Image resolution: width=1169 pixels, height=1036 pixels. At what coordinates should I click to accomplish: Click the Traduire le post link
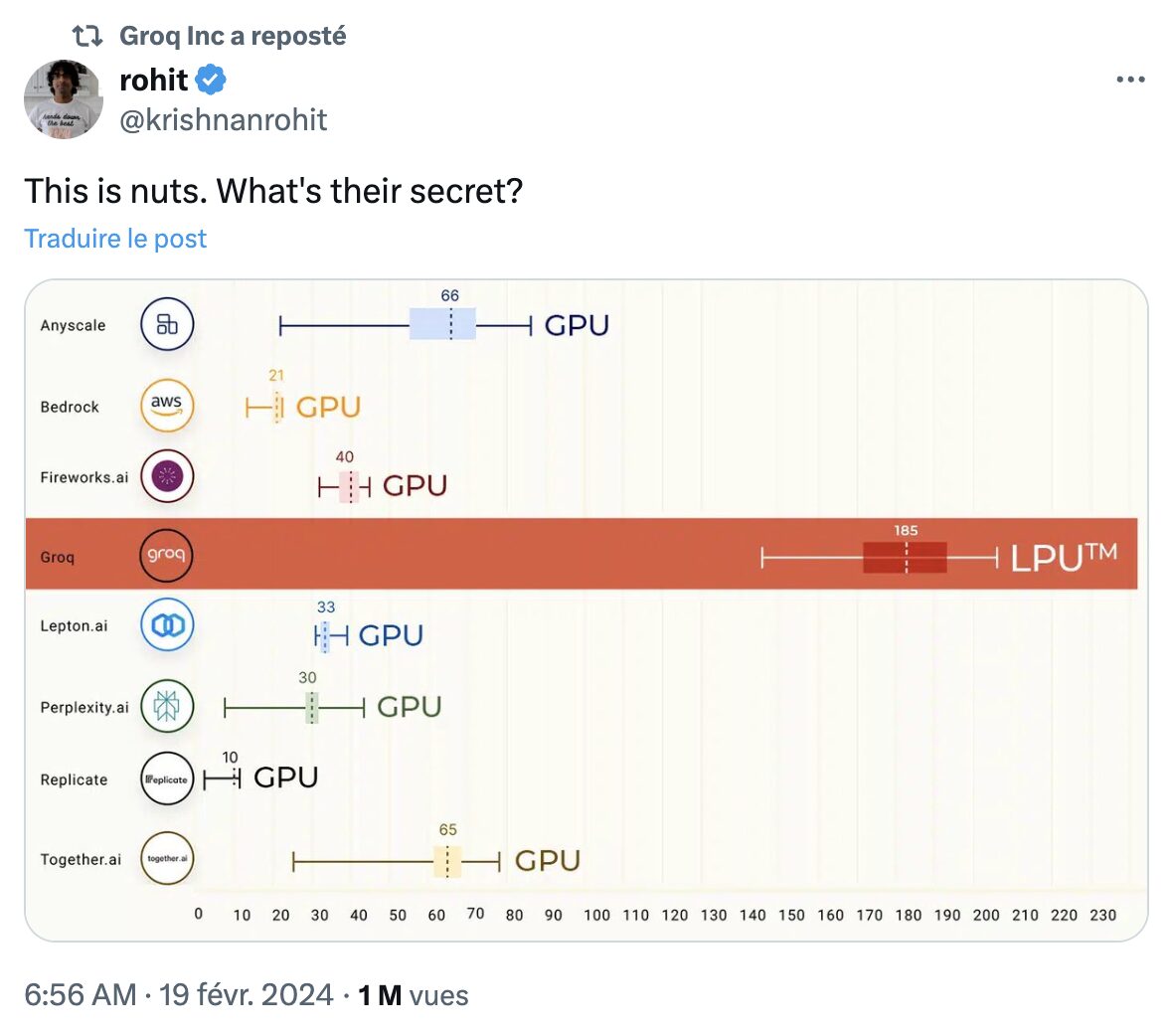(115, 239)
